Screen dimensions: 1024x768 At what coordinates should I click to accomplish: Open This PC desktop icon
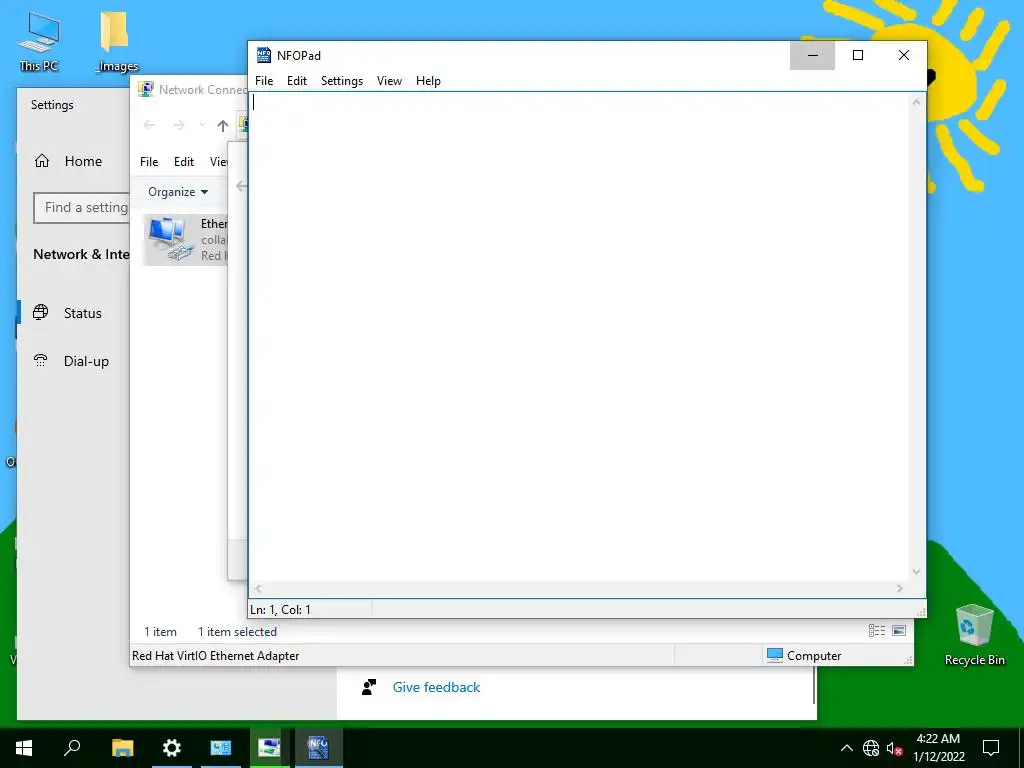click(39, 42)
